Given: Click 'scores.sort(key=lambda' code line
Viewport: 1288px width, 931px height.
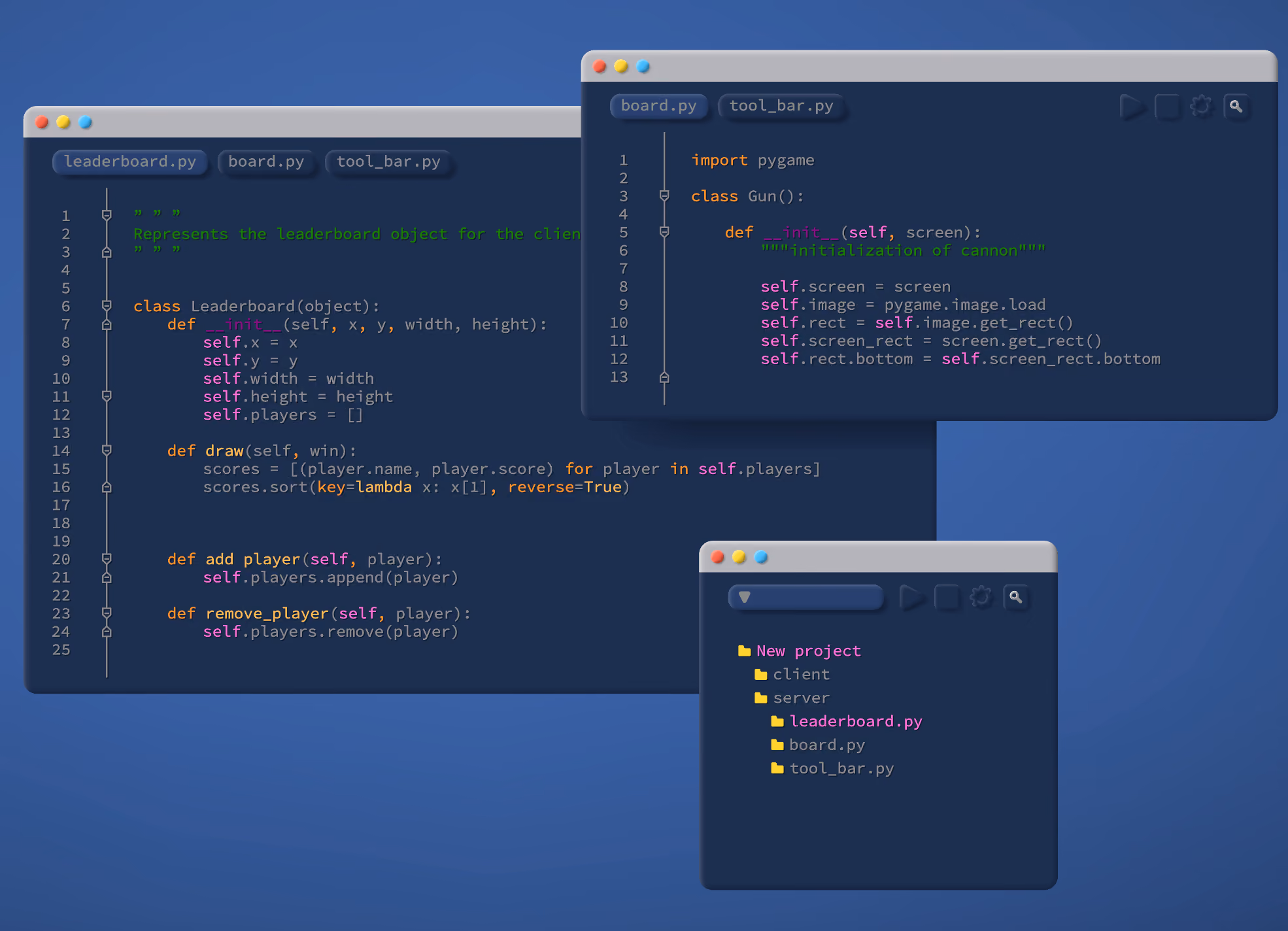Looking at the screenshot, I should [416, 487].
